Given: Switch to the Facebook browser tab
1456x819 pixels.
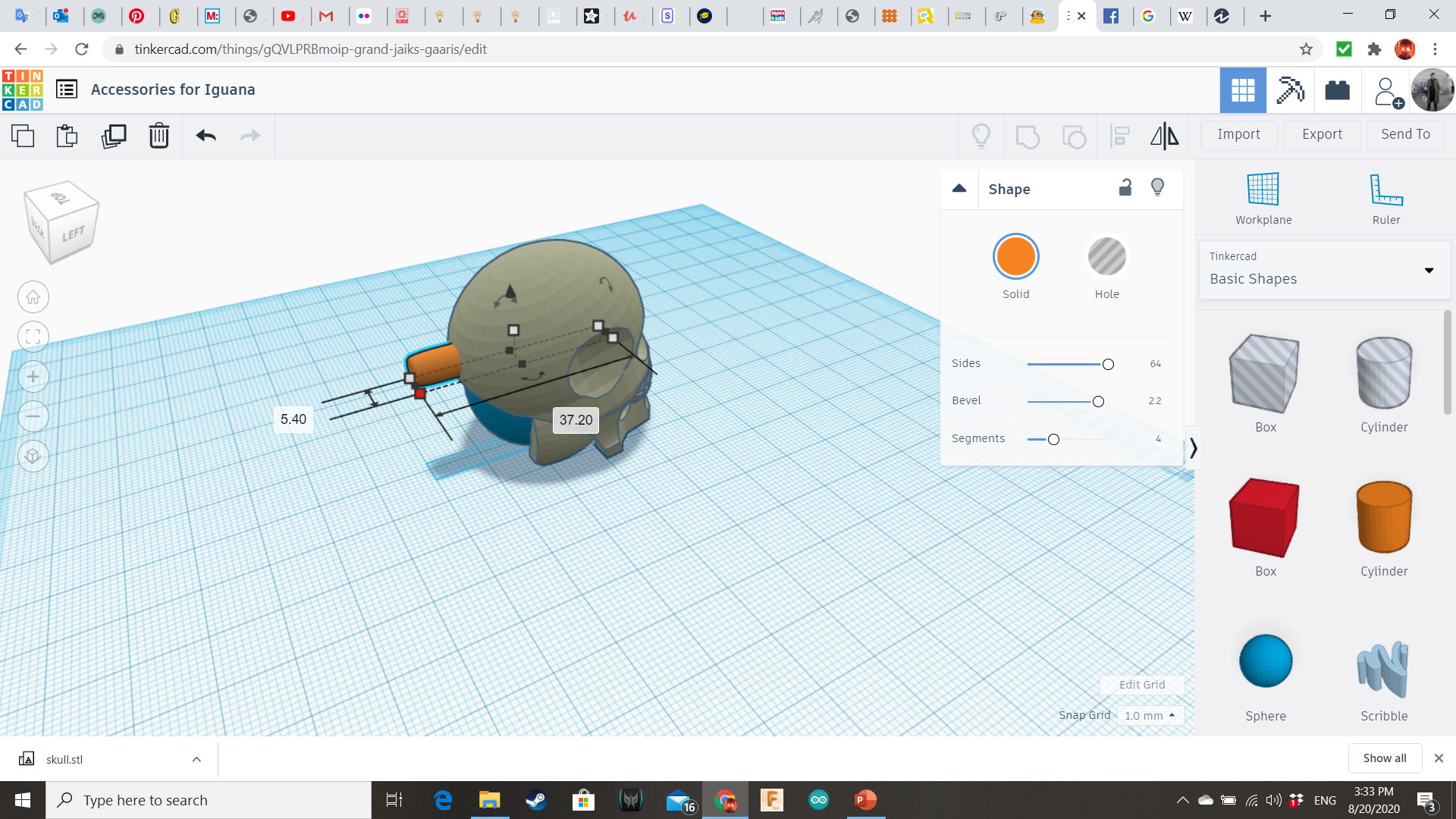Looking at the screenshot, I should pyautogui.click(x=1111, y=16).
